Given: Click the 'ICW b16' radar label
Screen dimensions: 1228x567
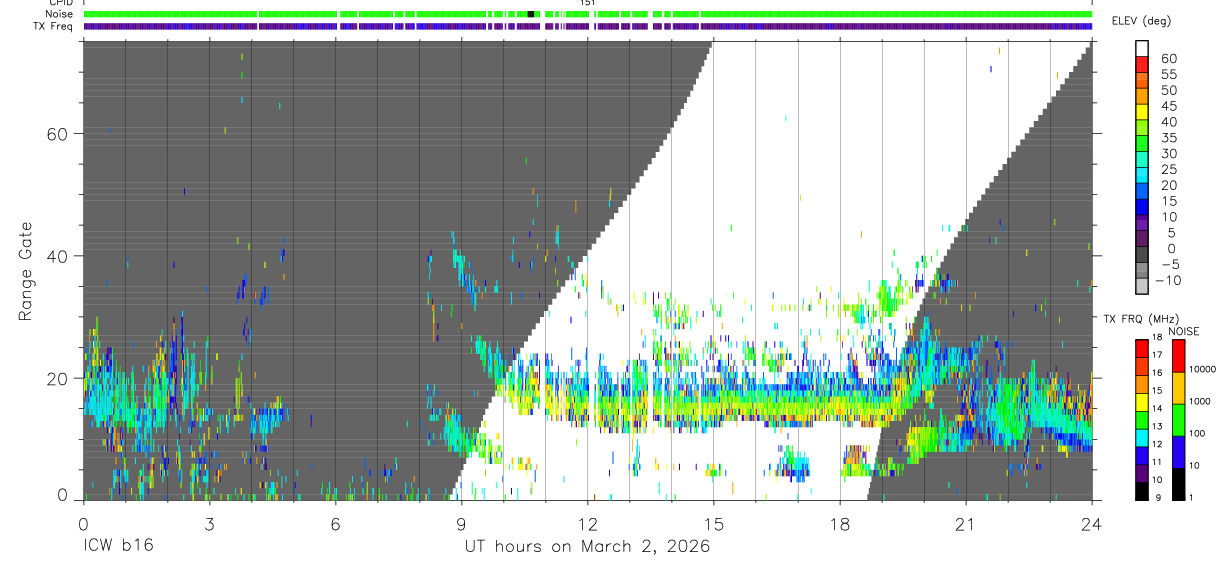Looking at the screenshot, I should 118,547.
